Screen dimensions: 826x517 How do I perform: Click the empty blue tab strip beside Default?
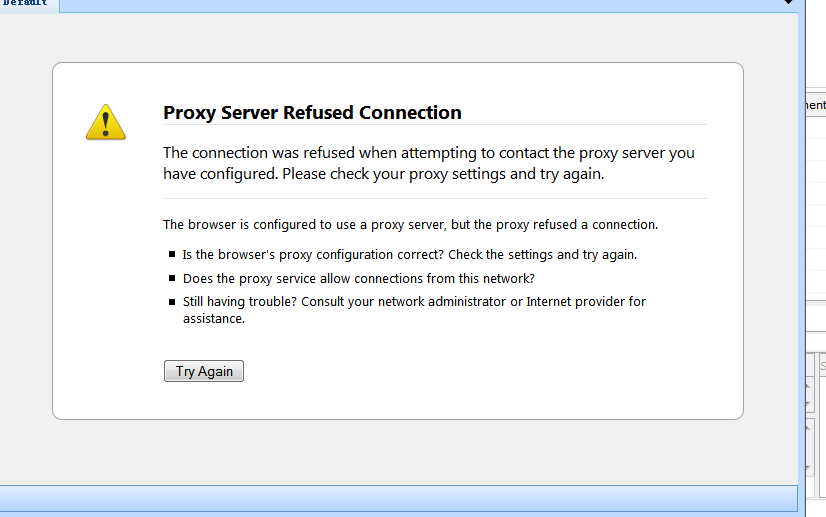[400, 5]
